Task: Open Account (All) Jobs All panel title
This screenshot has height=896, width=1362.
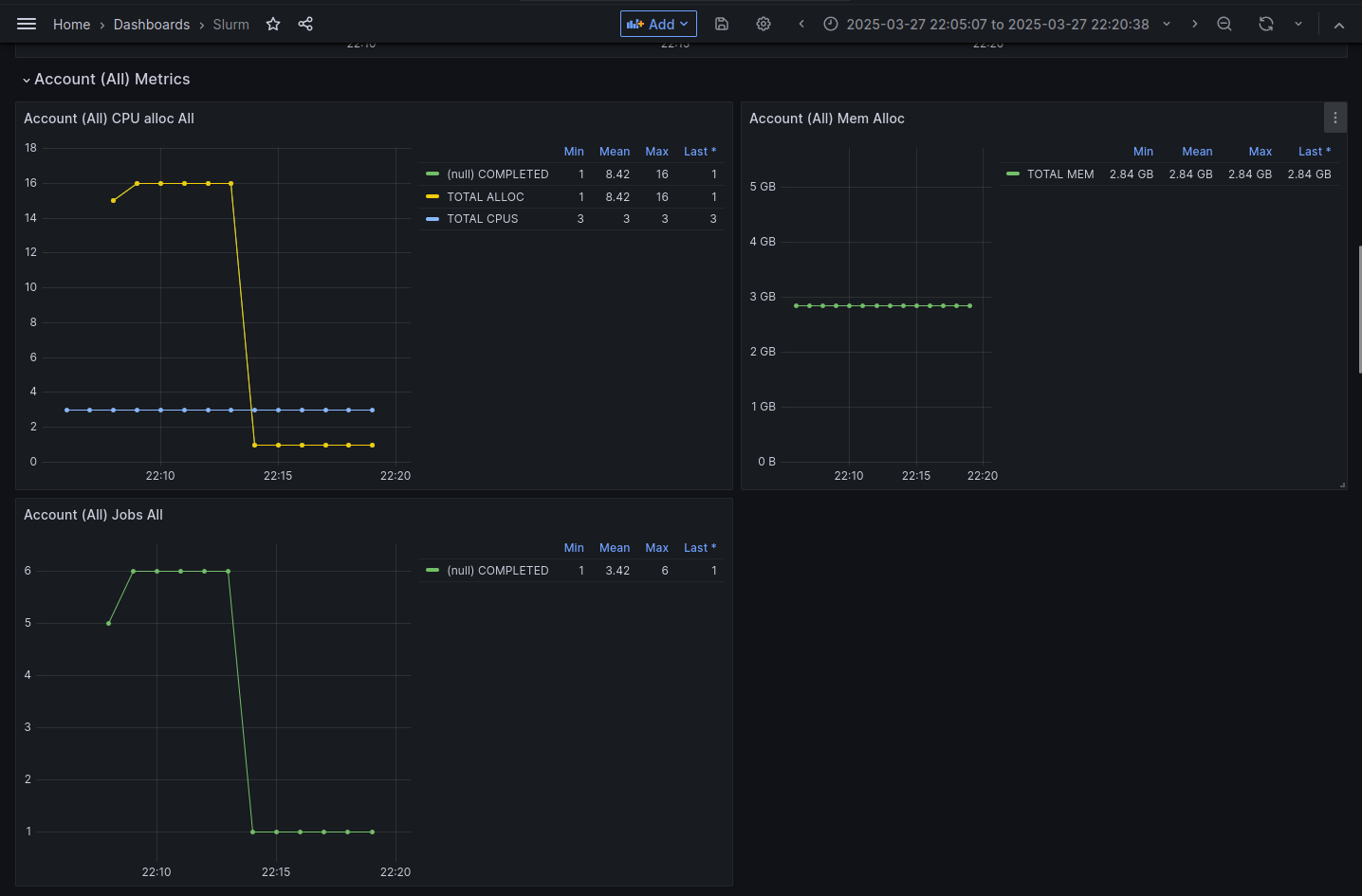Action: tap(93, 515)
